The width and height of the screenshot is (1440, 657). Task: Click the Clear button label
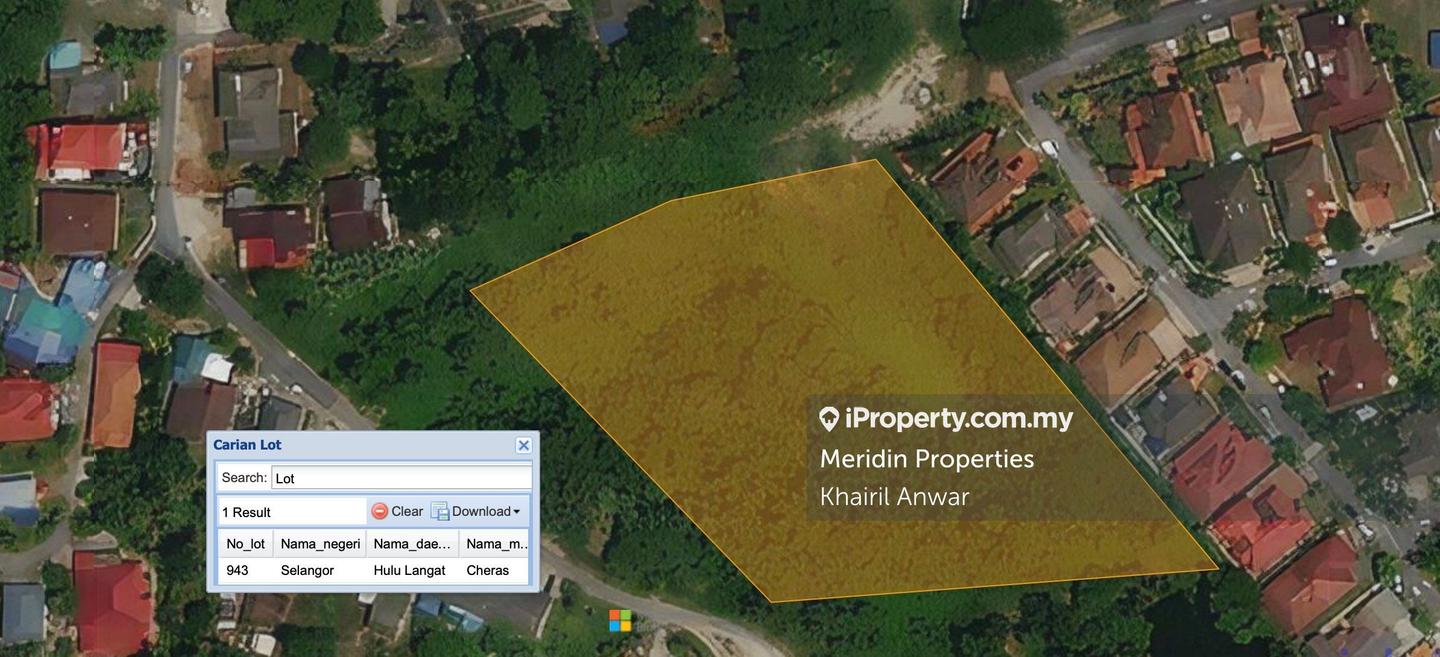point(407,511)
